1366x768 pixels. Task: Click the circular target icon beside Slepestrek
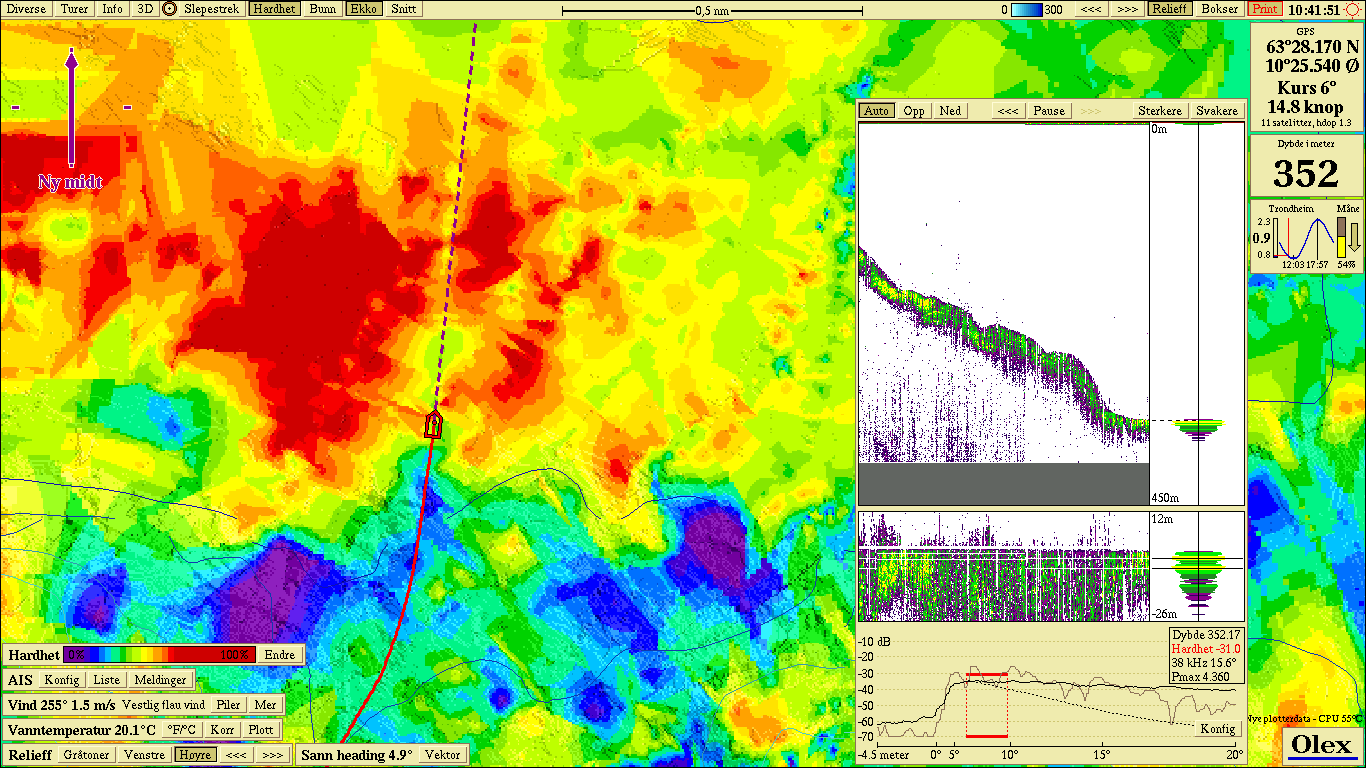click(170, 9)
